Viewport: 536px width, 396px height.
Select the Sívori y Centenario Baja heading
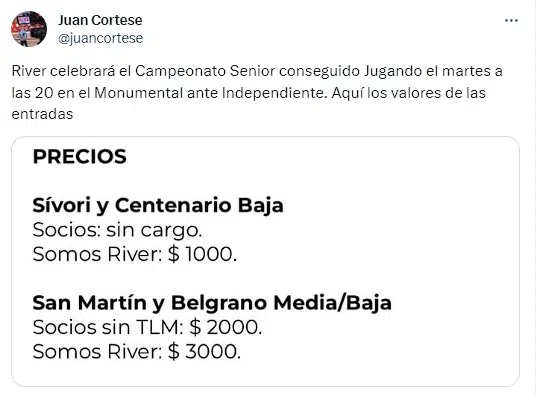(x=158, y=206)
